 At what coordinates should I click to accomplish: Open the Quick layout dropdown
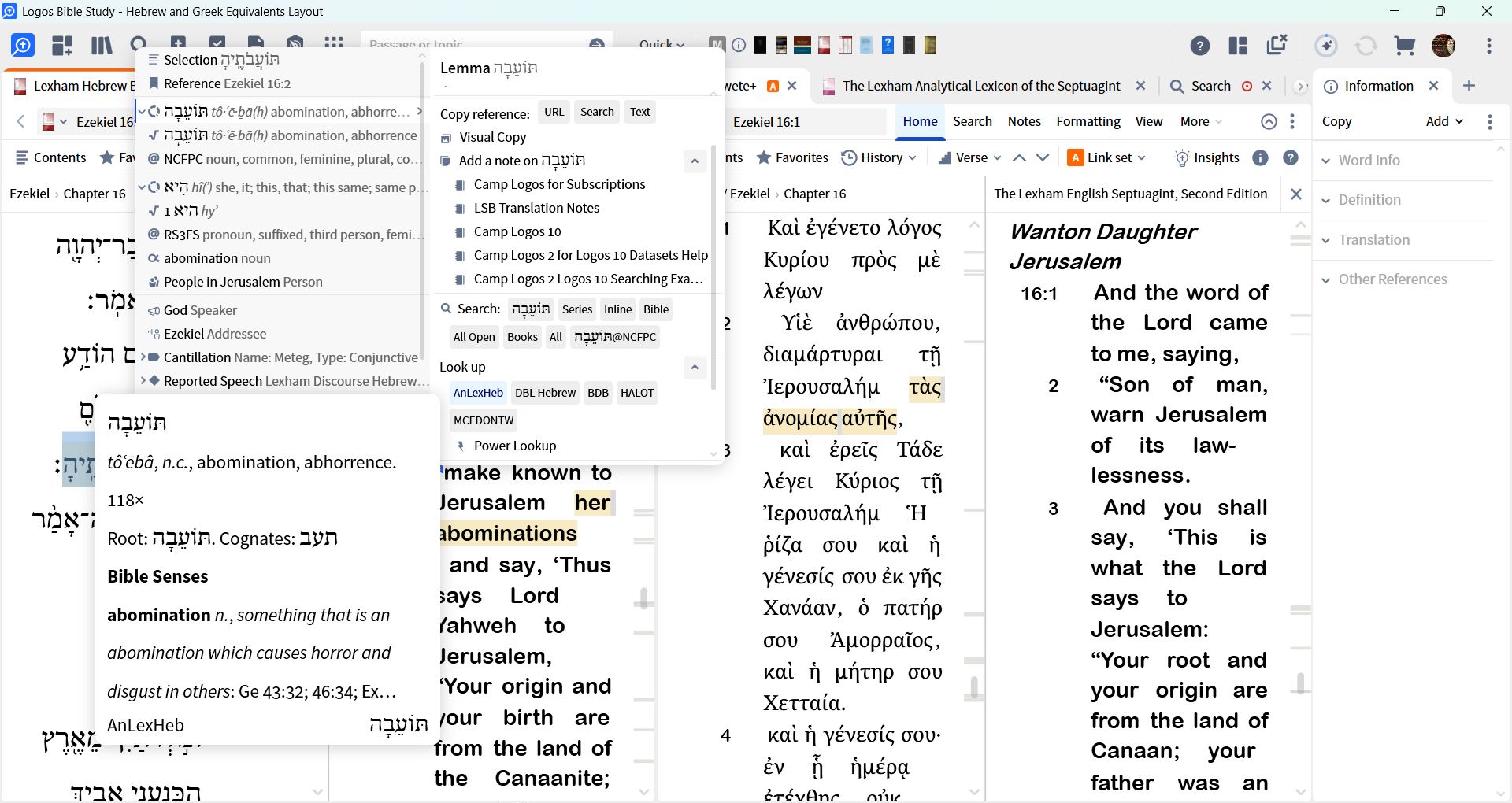pos(661,45)
